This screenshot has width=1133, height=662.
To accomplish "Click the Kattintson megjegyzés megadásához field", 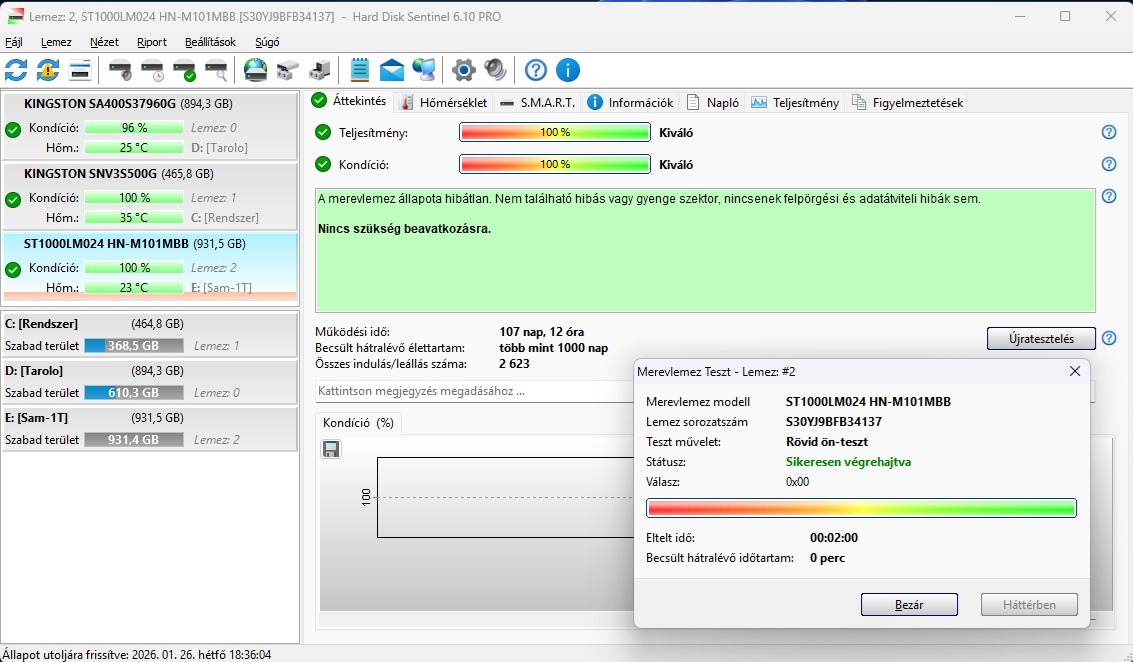I will tap(474, 391).
